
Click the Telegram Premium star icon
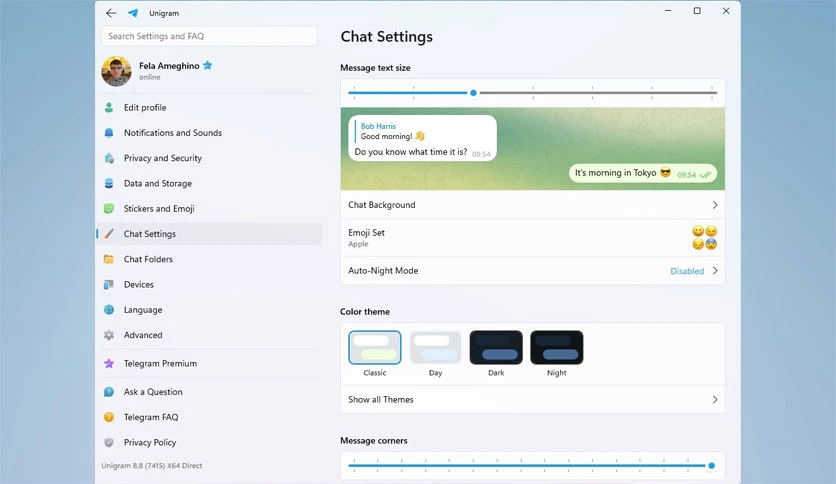pyautogui.click(x=109, y=364)
